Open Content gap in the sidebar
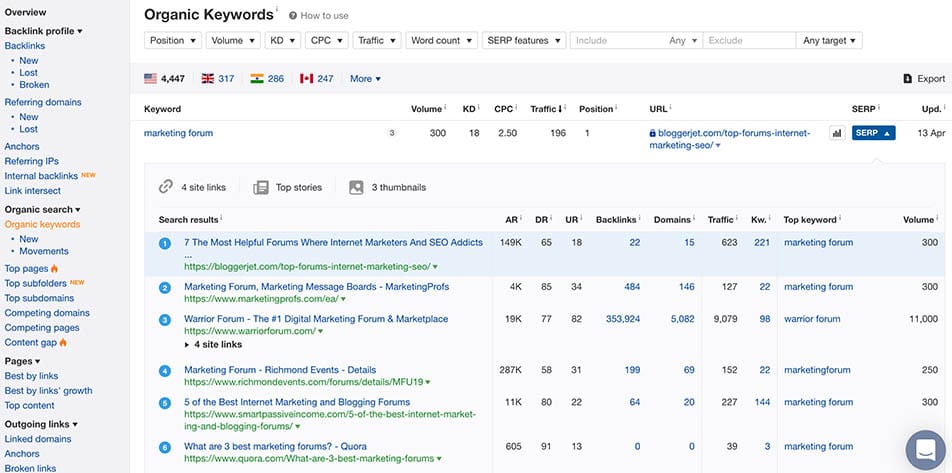This screenshot has width=952, height=473. 31,343
